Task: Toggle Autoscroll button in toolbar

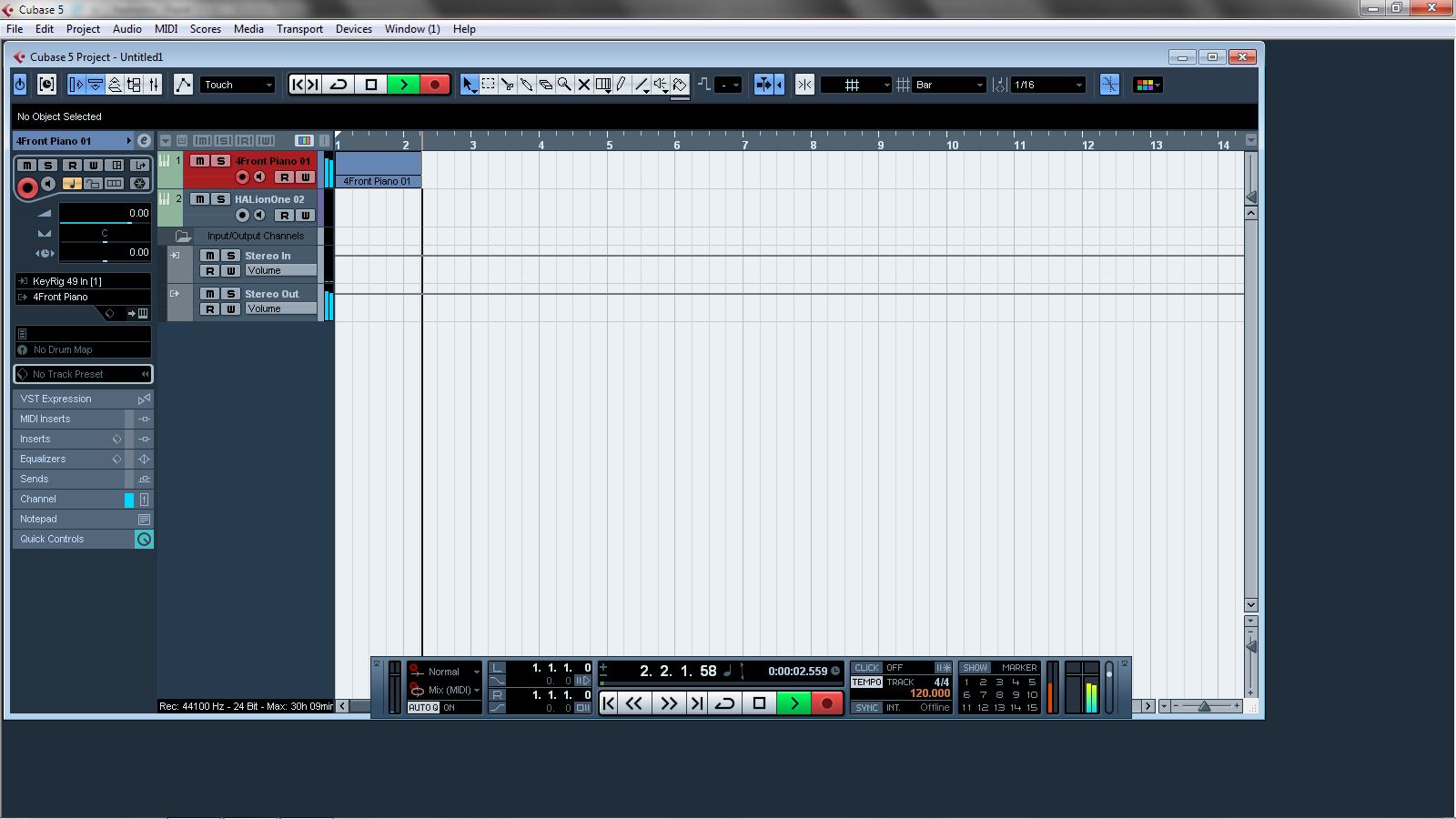Action: click(x=763, y=85)
